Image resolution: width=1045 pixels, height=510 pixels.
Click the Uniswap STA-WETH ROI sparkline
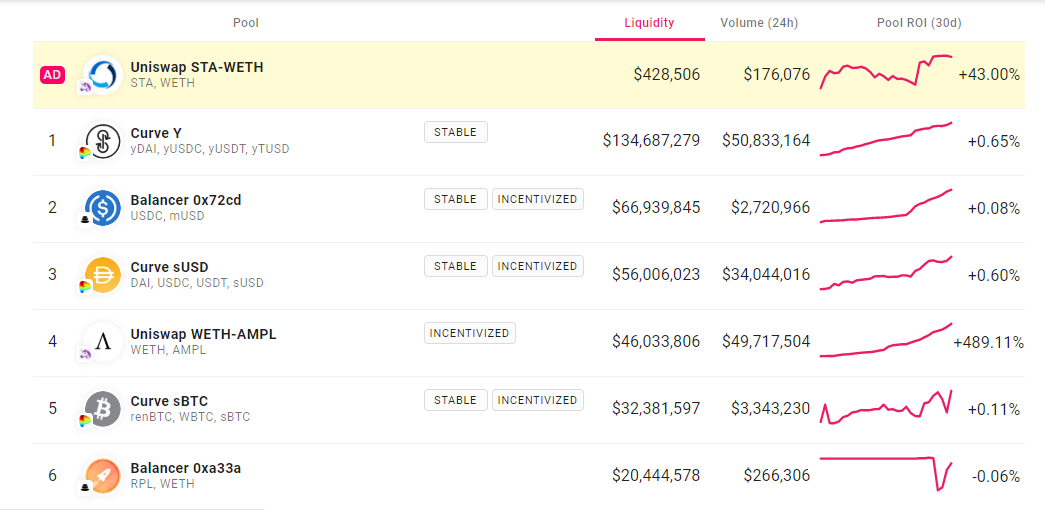click(x=886, y=73)
